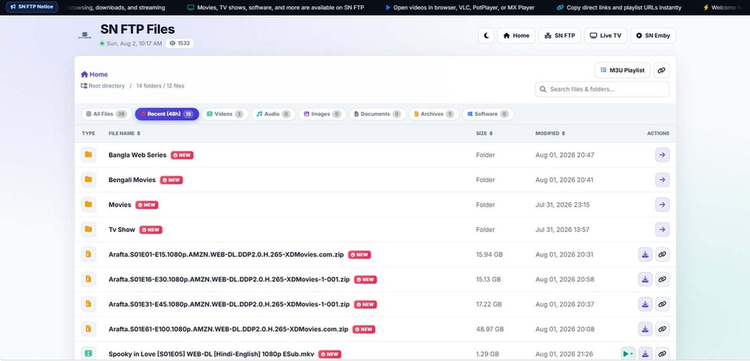Download Arafta S01E16-E30 zip file
750x361 pixels.
[645, 279]
